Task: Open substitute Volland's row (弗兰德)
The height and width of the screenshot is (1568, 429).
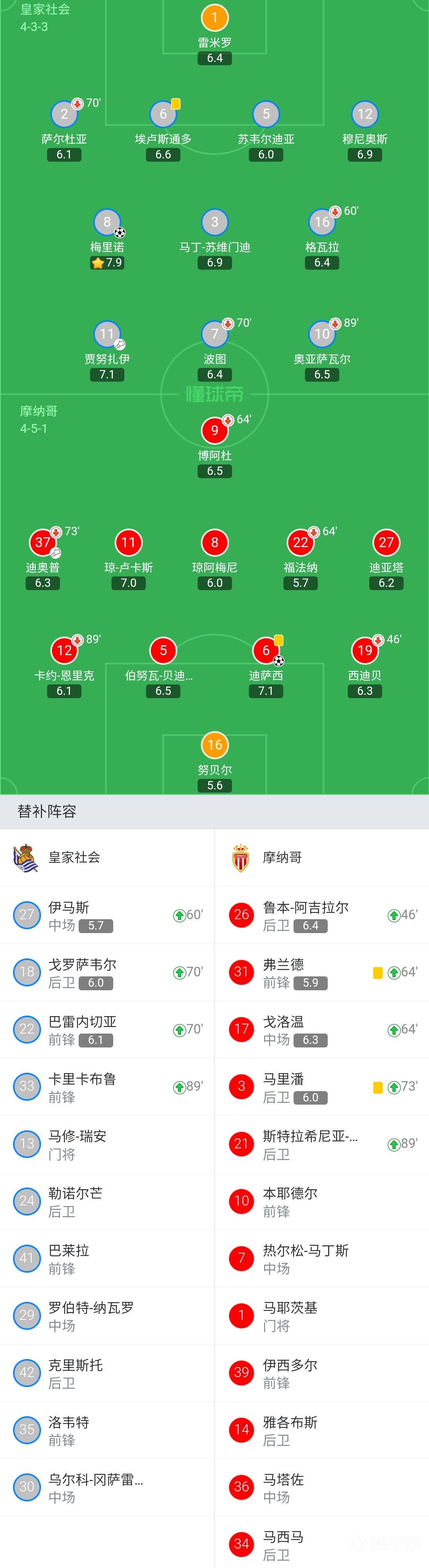Action: (321, 972)
